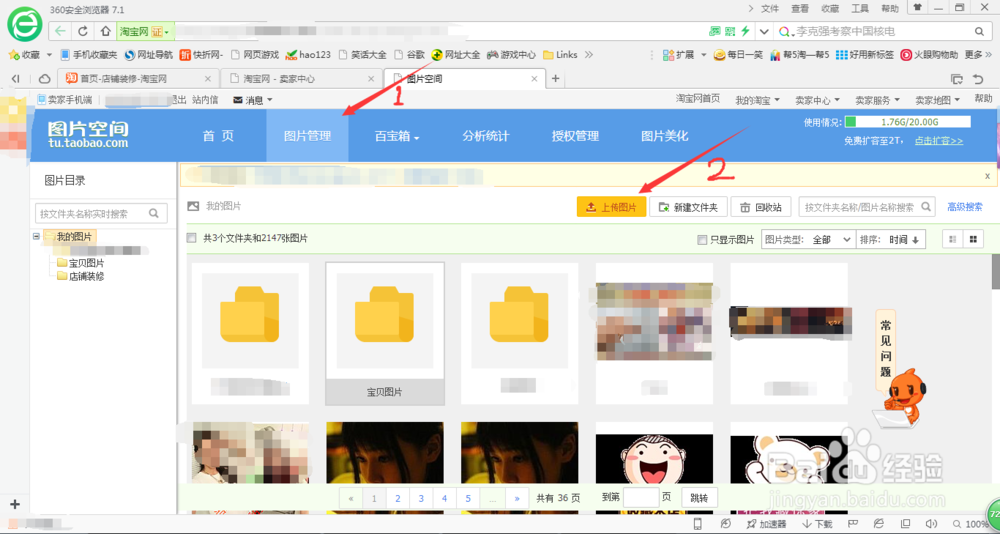Go to the browser home page icon

pyautogui.click(x=105, y=31)
